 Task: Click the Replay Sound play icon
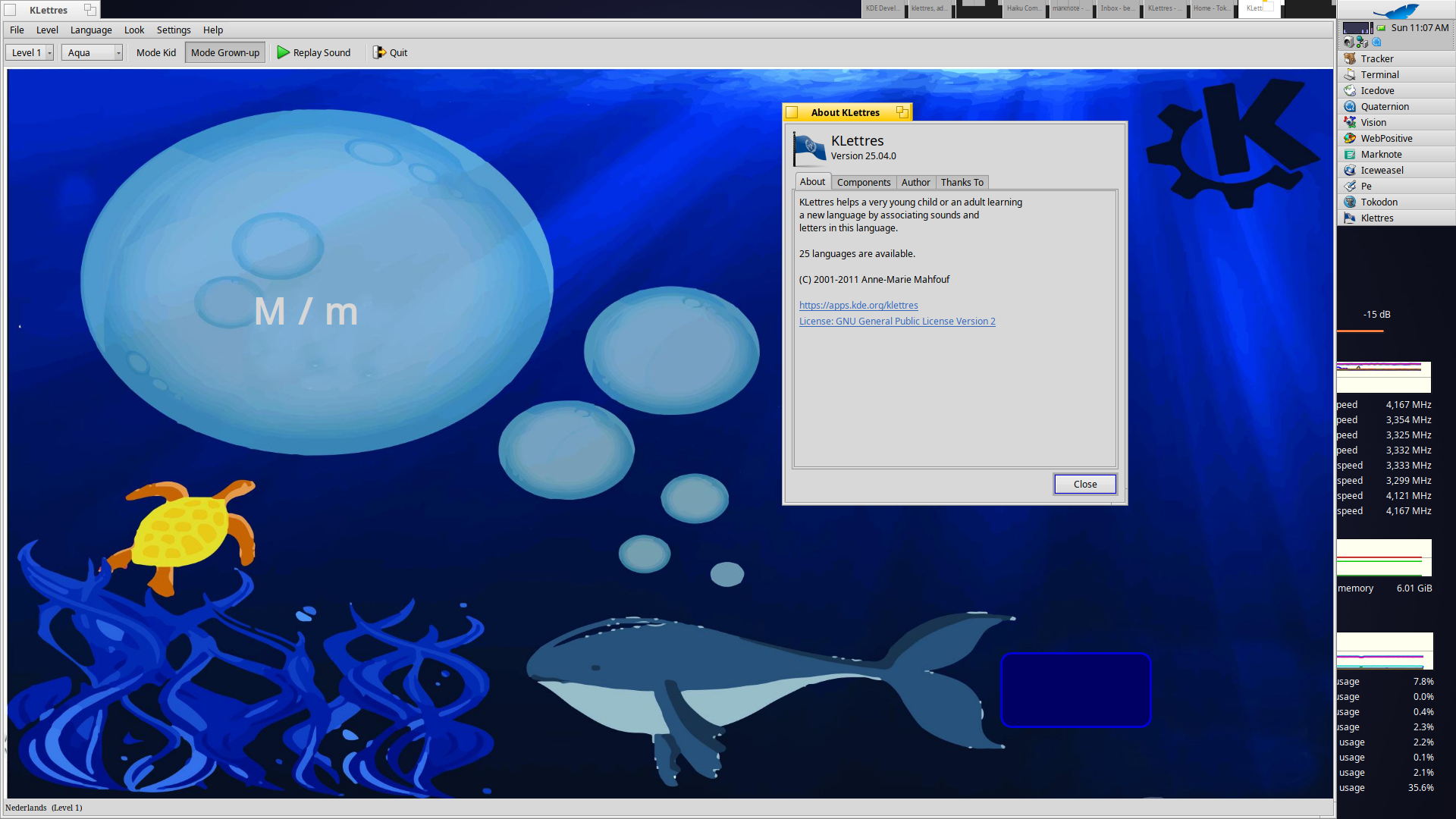tap(284, 52)
